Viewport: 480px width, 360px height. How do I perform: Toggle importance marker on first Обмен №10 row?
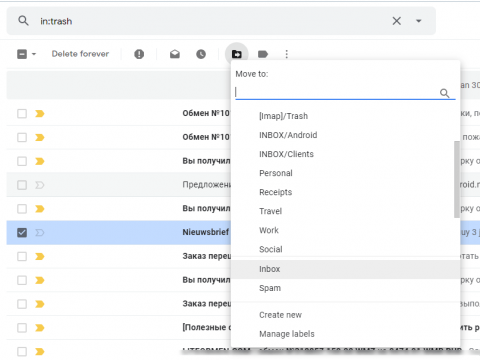(40, 114)
